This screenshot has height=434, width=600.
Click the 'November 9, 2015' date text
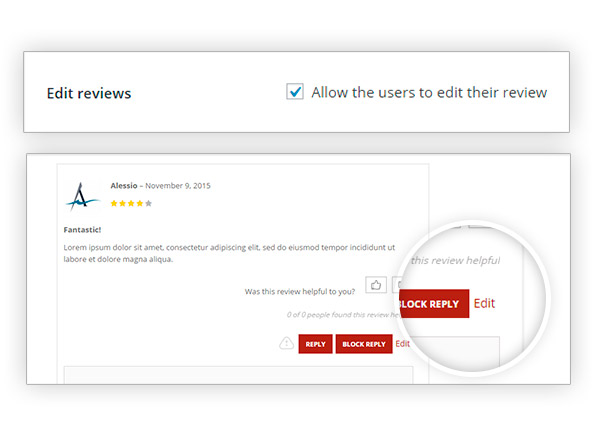(x=178, y=186)
